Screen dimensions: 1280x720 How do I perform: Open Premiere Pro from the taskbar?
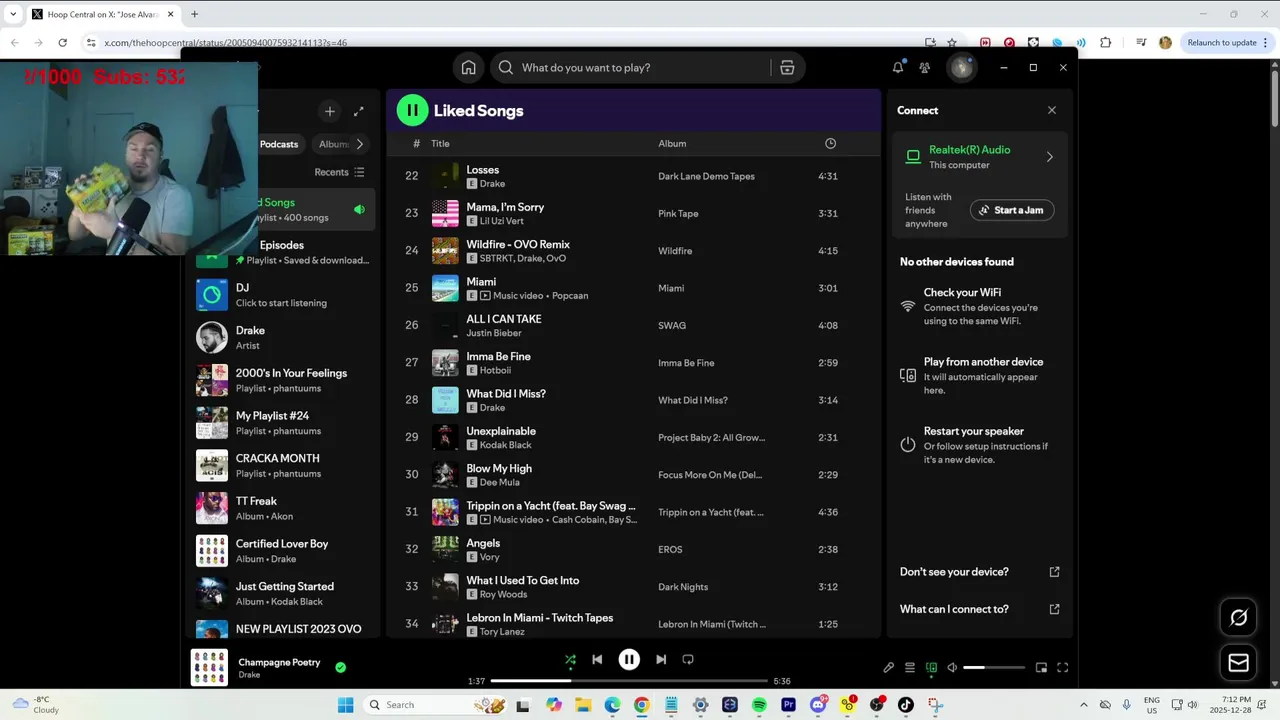788,705
